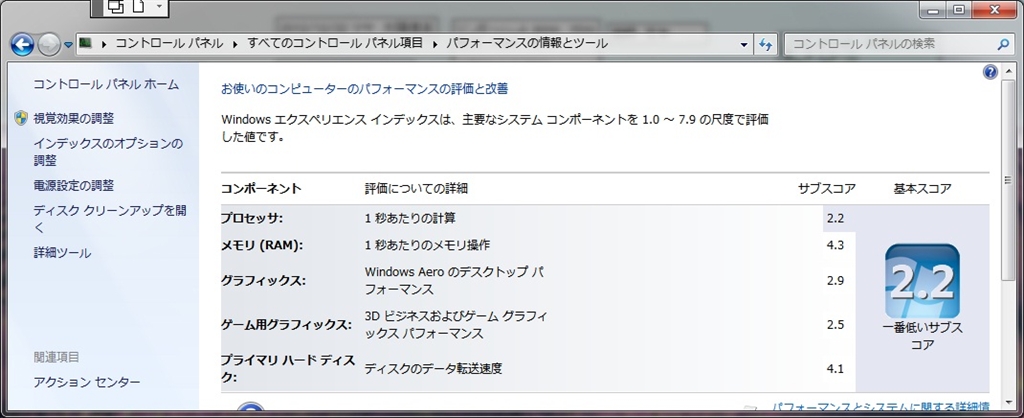Click the overlapping windows icon in top toolbar
Screen dimensions: 1024x418
(116, 7)
